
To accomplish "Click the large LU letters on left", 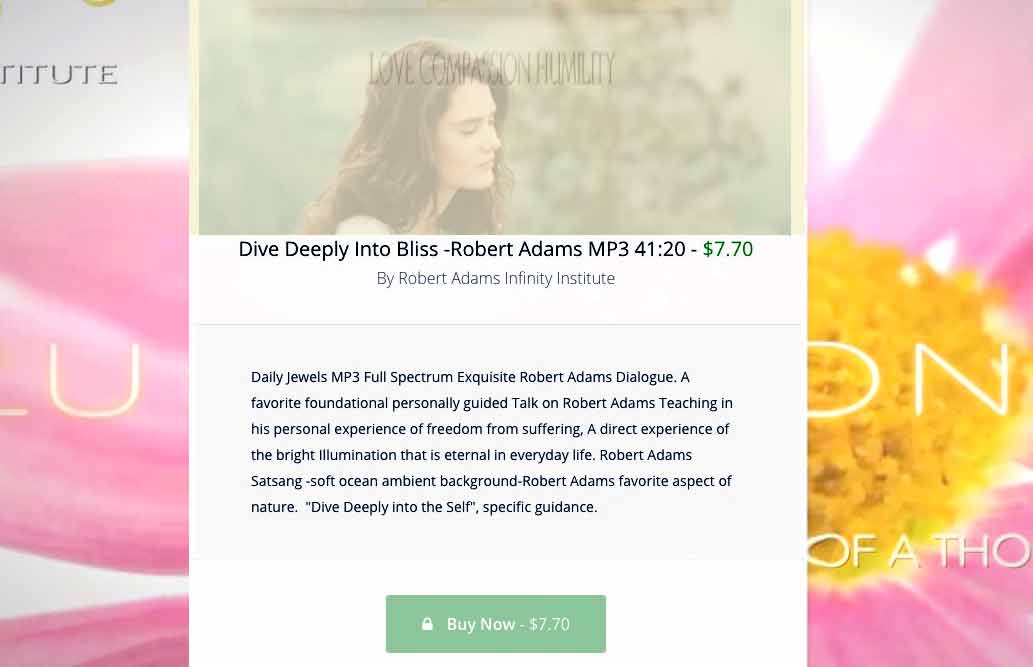I will 71,381.
